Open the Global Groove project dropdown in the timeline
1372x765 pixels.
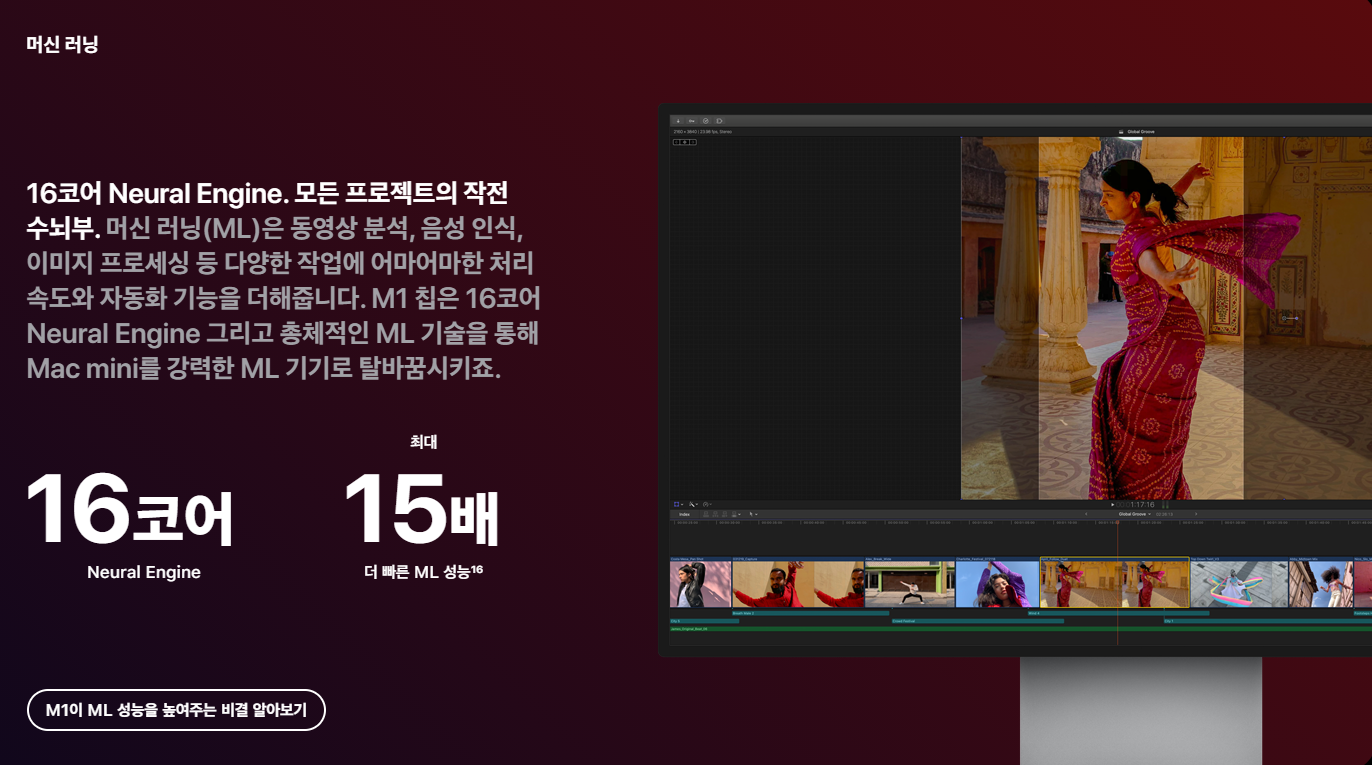coord(1134,514)
